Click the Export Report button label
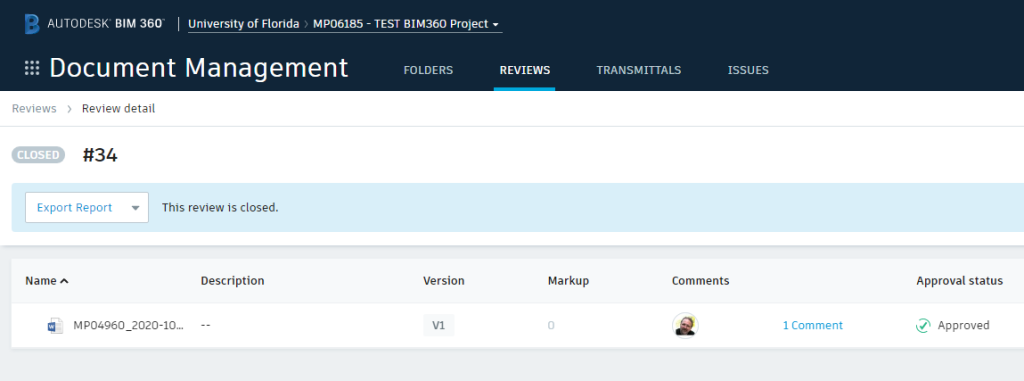Image resolution: width=1024 pixels, height=381 pixels. click(74, 208)
